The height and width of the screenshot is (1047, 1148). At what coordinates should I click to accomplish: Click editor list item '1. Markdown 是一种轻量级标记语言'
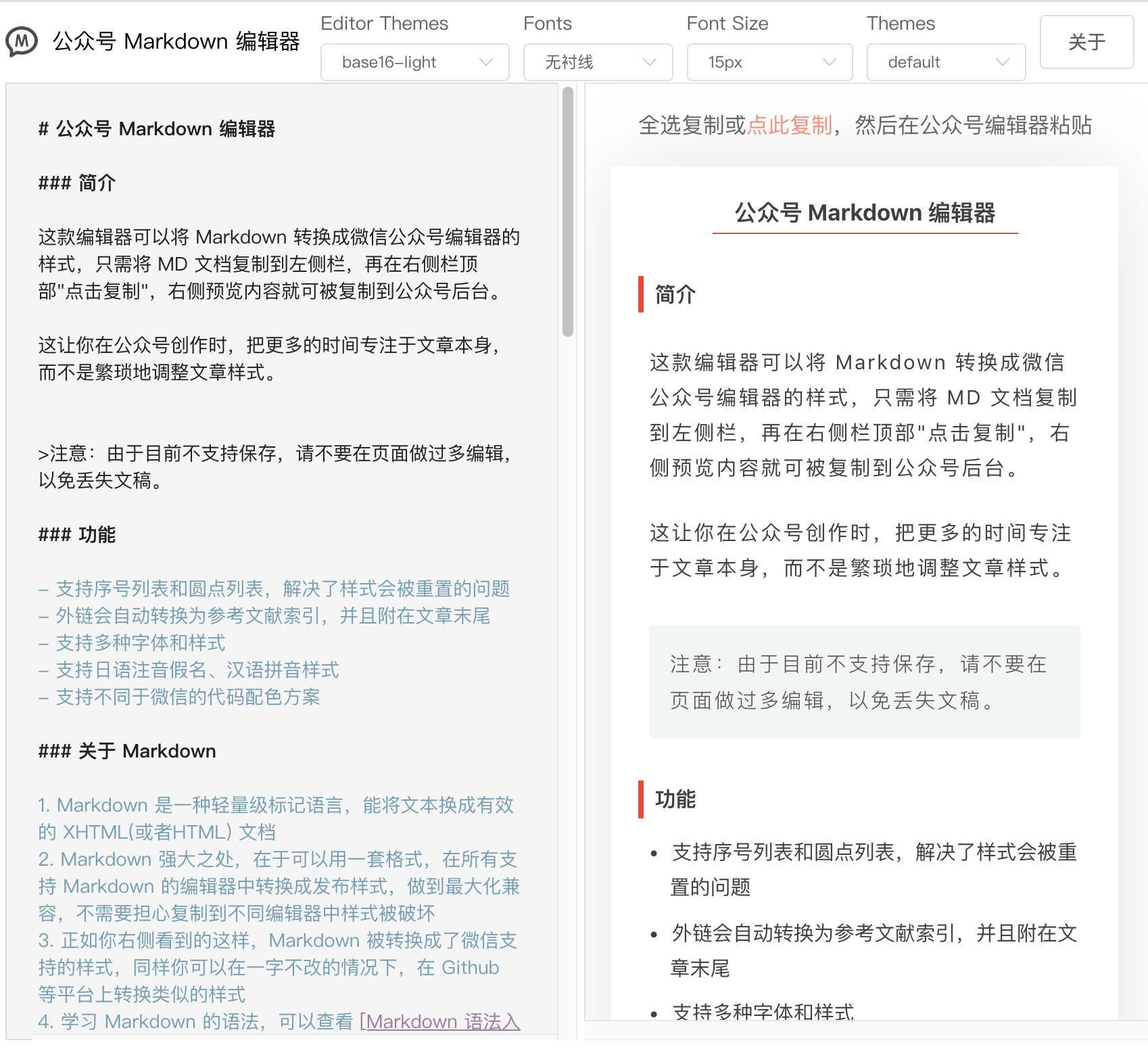(277, 818)
